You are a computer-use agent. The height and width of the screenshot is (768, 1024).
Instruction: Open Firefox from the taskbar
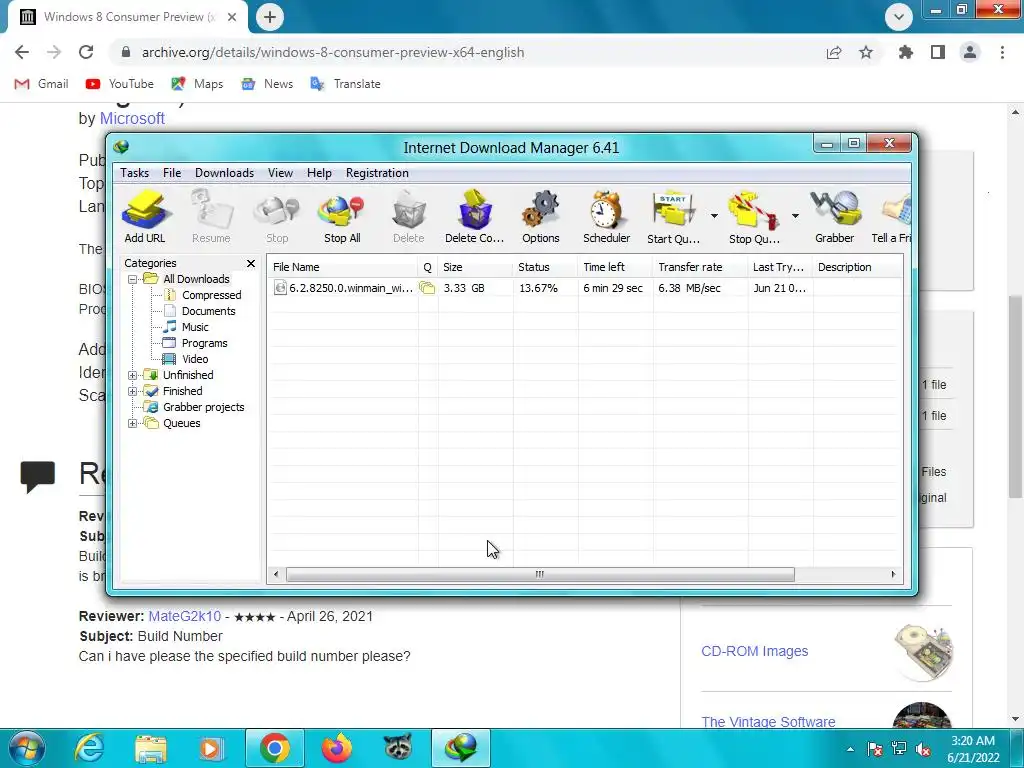click(337, 748)
